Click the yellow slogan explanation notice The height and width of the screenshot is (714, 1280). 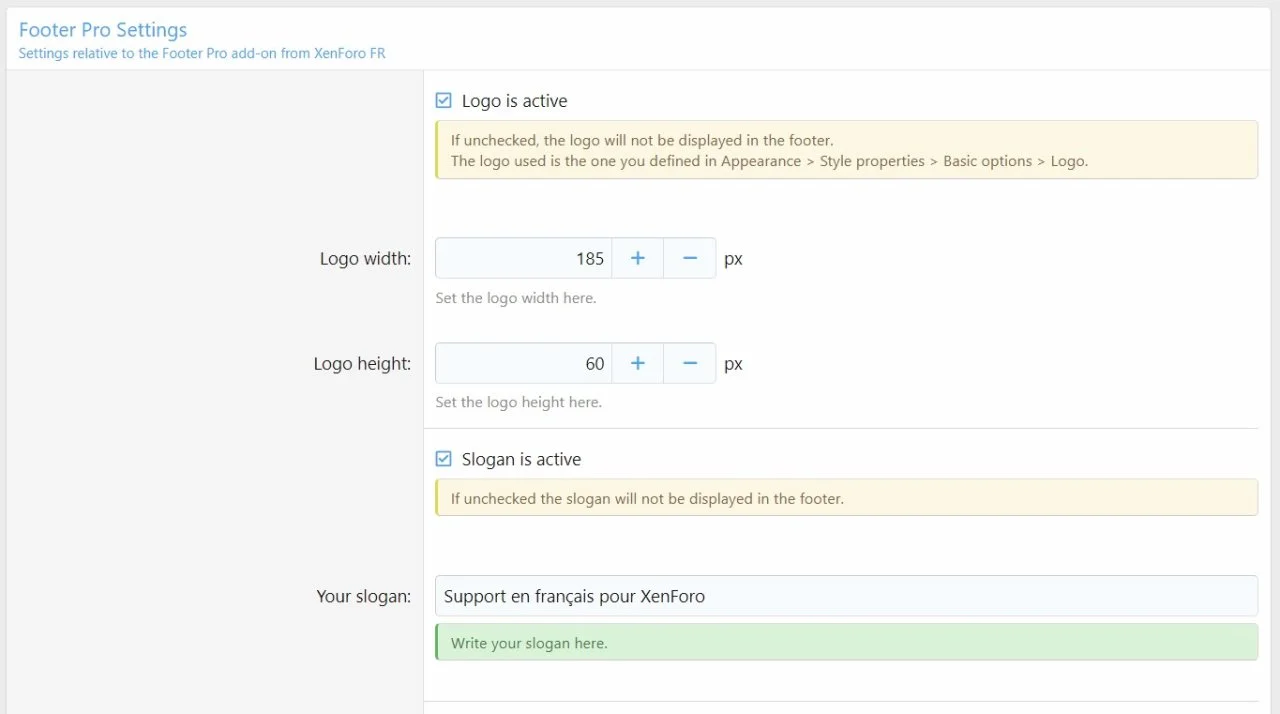coord(845,498)
